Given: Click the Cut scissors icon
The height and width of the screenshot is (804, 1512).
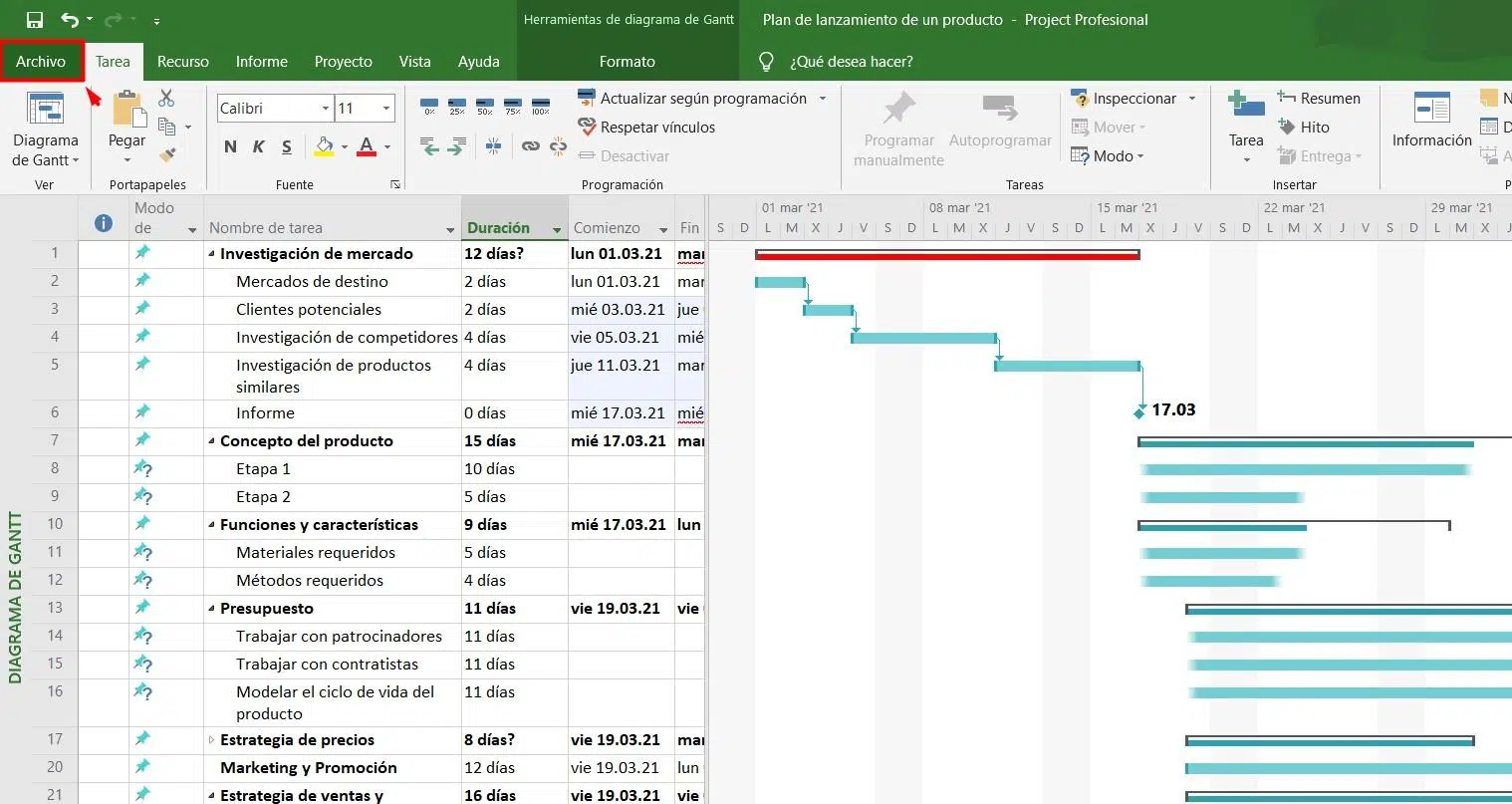Looking at the screenshot, I should pos(166,98).
